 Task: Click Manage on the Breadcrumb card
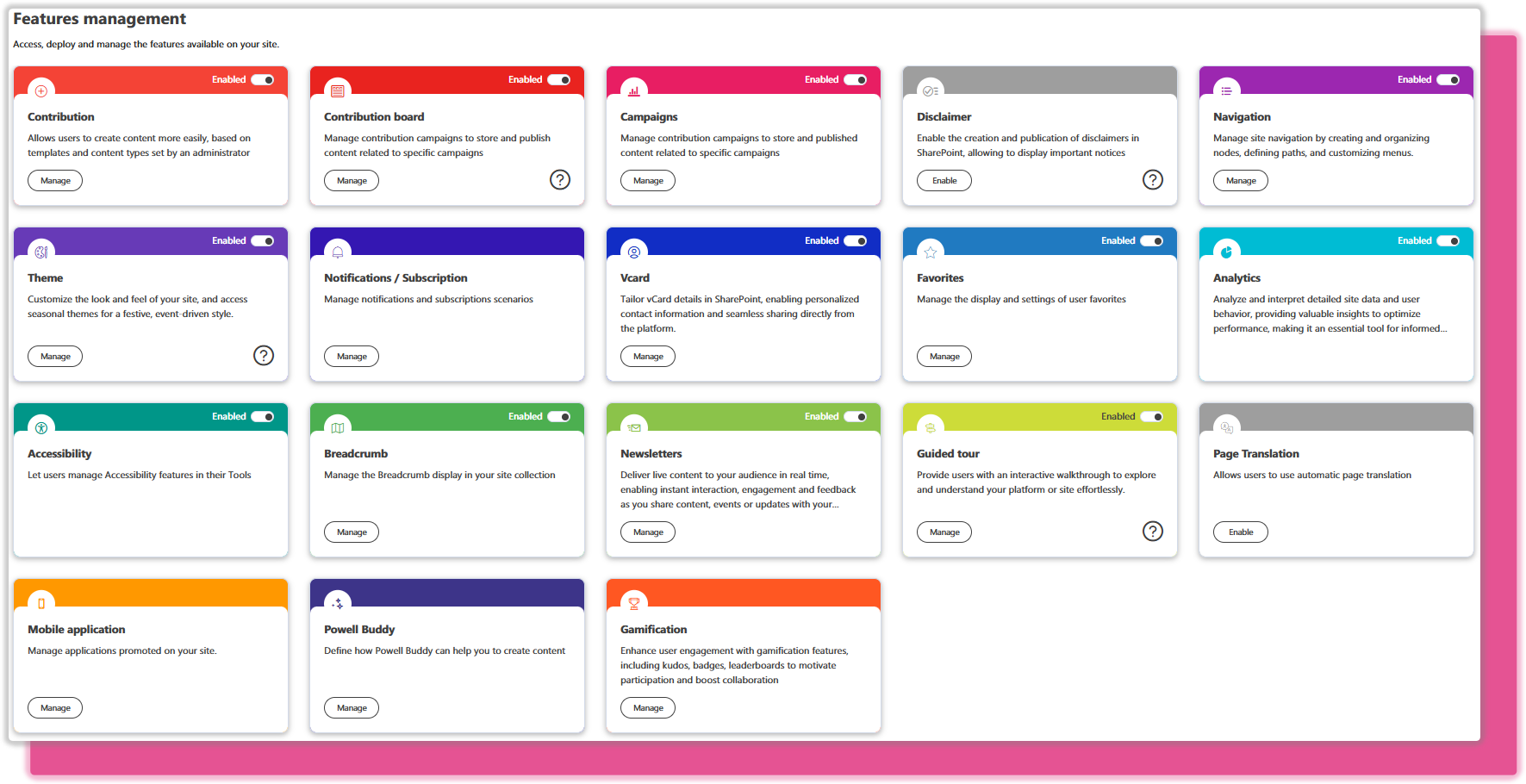click(352, 532)
